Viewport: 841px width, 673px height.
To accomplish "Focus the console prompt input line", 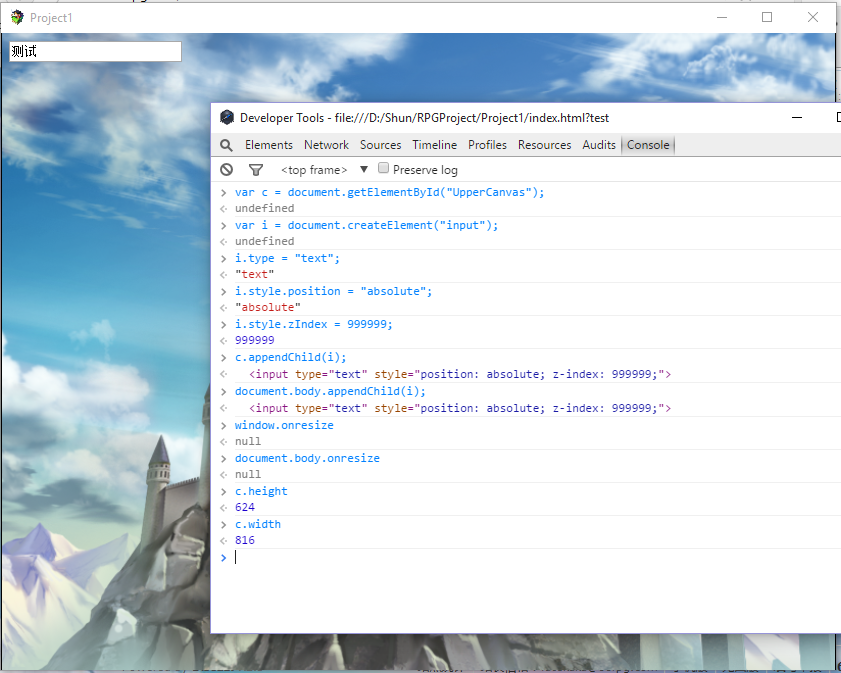I will 526,558.
